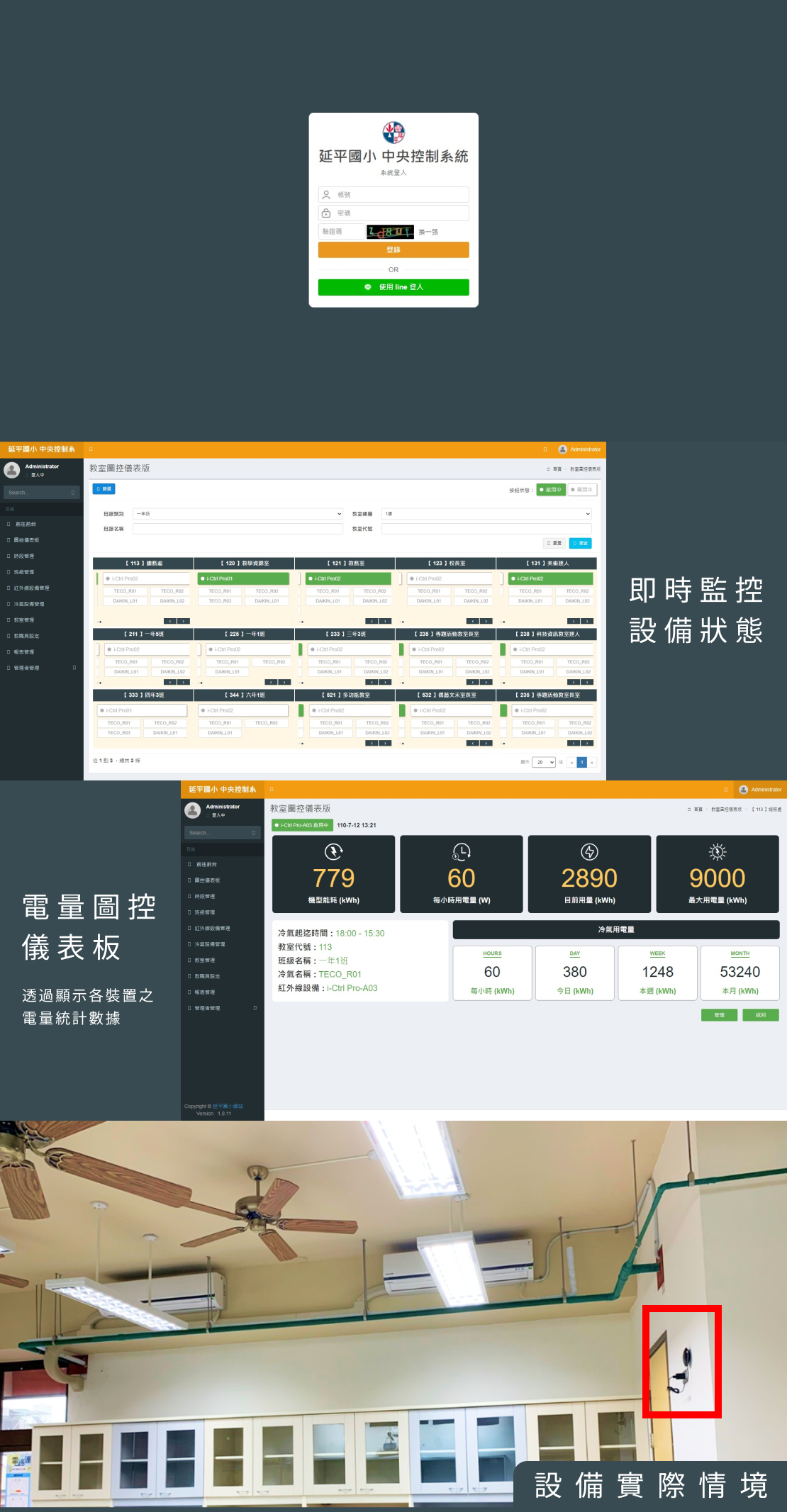Image resolution: width=787 pixels, height=1512 pixels.
Task: Click the 教室代號 input field
Action: (x=486, y=529)
